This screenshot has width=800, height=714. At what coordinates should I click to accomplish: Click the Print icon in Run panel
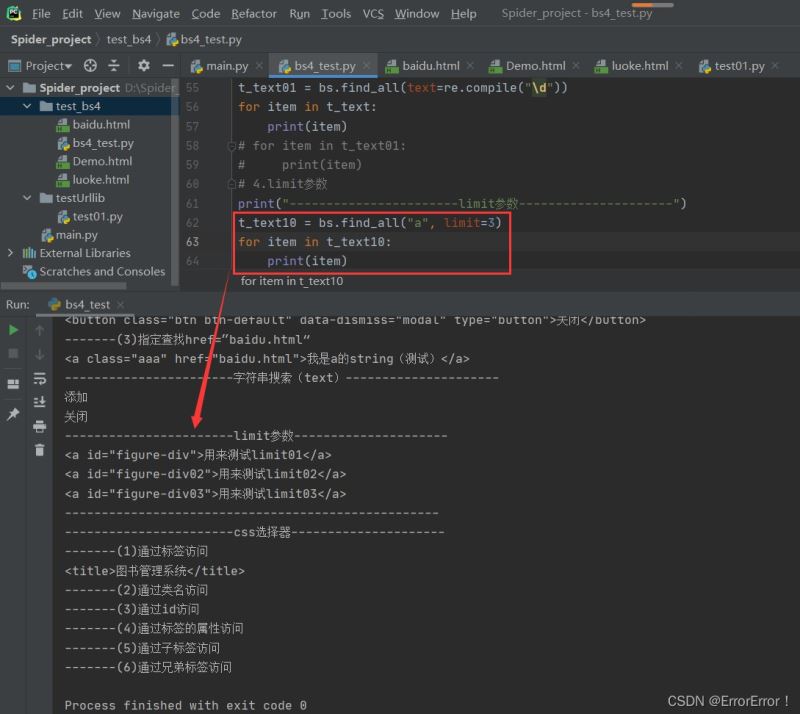click(x=40, y=427)
